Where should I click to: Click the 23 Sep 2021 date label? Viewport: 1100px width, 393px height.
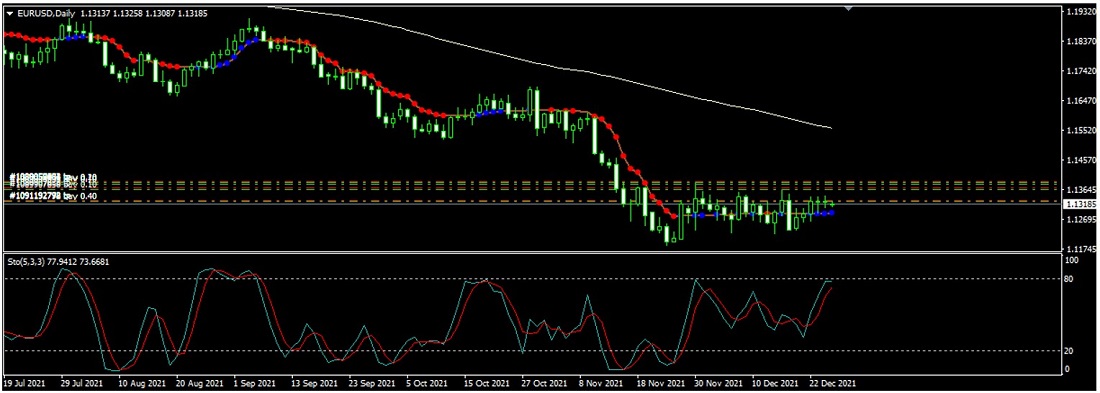coord(371,384)
